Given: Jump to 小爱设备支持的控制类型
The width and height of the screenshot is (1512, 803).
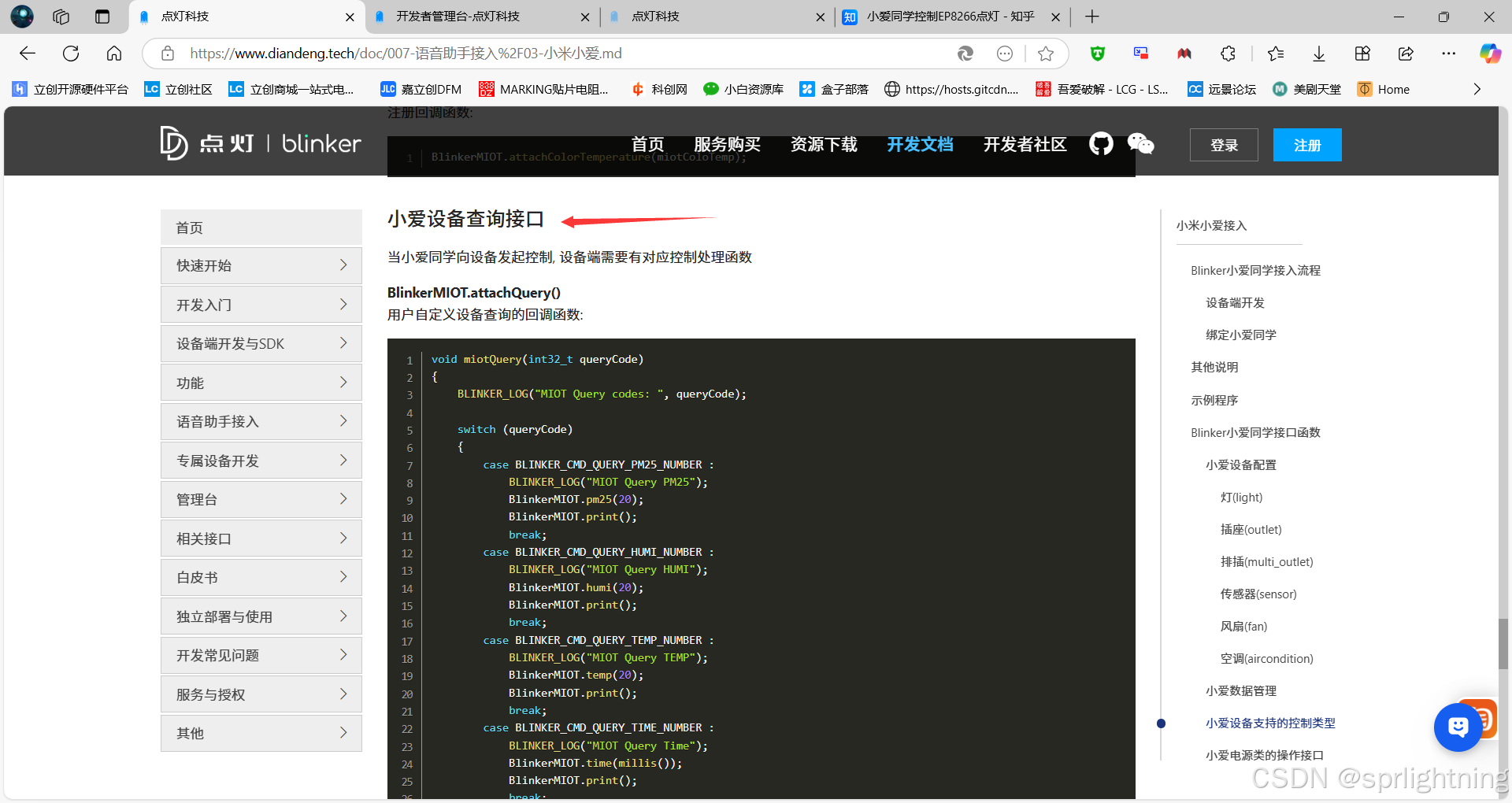Looking at the screenshot, I should (1270, 723).
